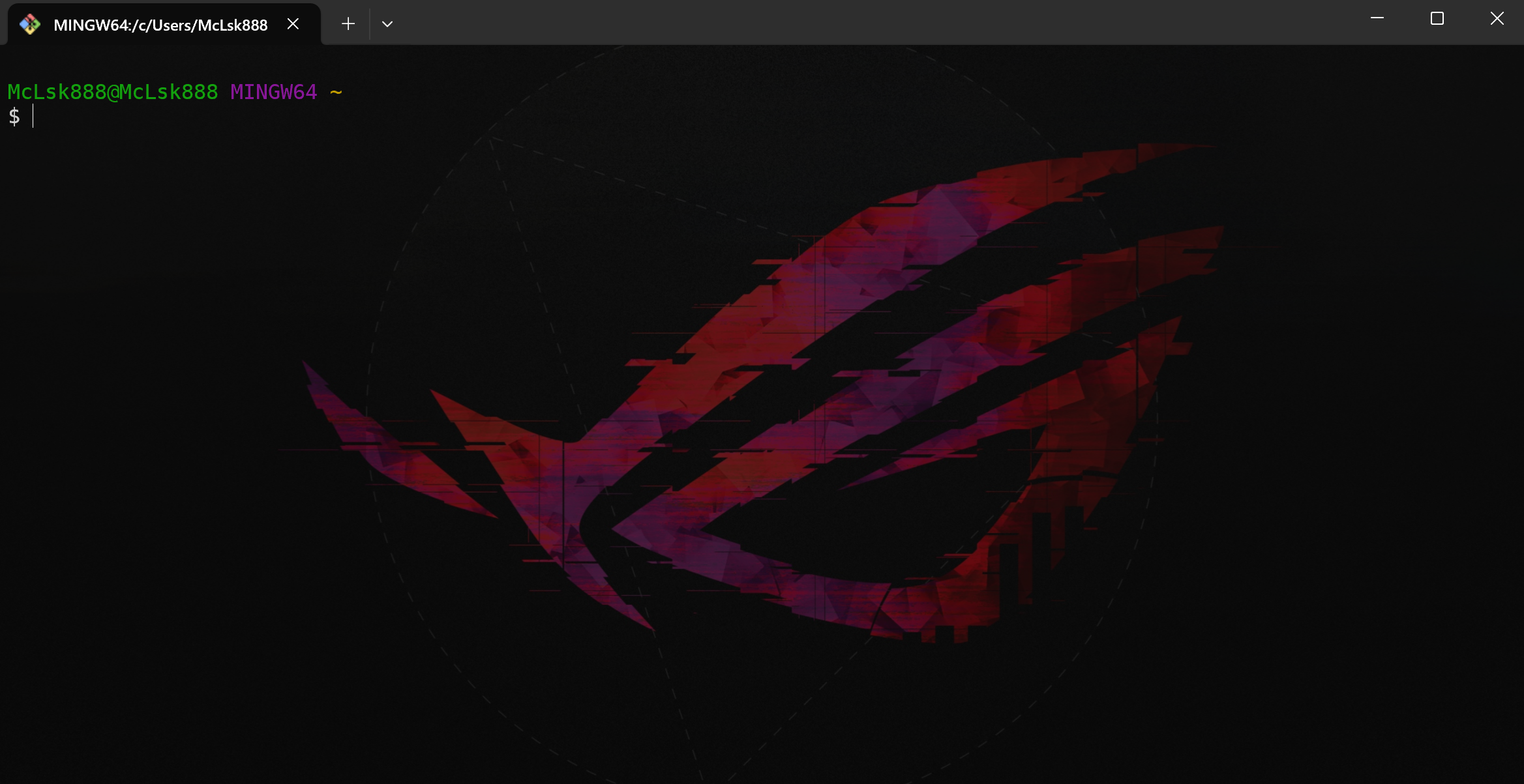Viewport: 1524px width, 784px height.
Task: Expand the new tab profile dropdown chevron
Action: [387, 24]
